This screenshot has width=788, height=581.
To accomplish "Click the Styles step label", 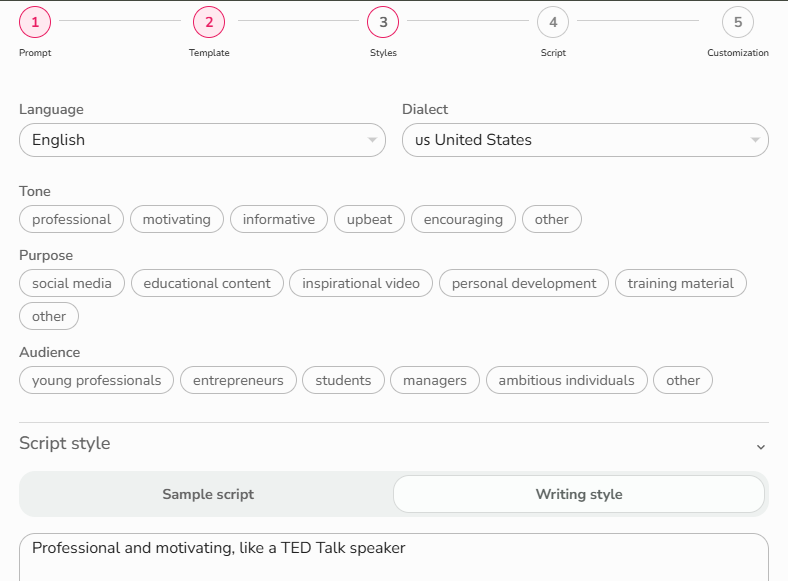I will click(383, 53).
